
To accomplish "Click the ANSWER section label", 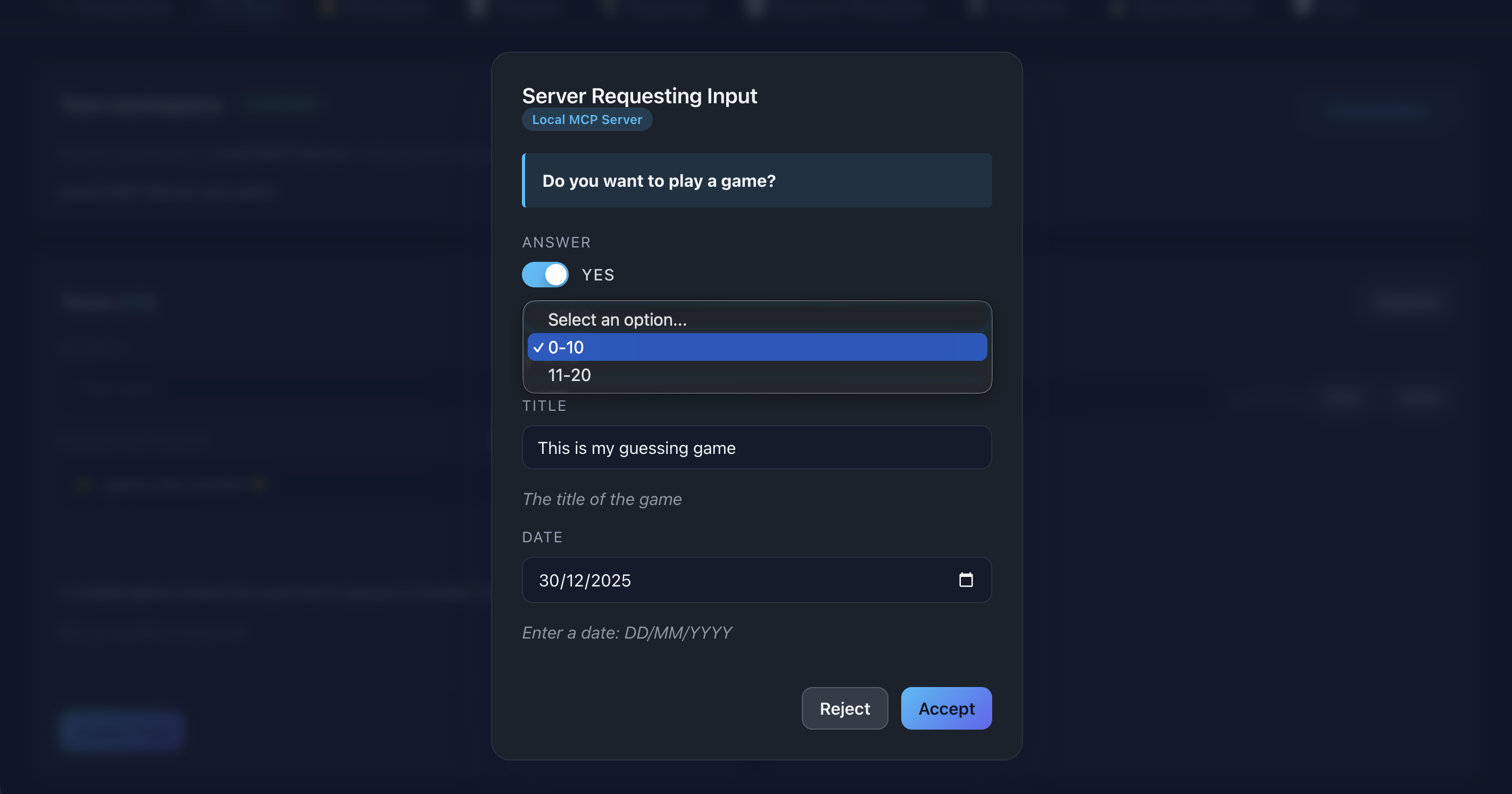I will point(556,242).
